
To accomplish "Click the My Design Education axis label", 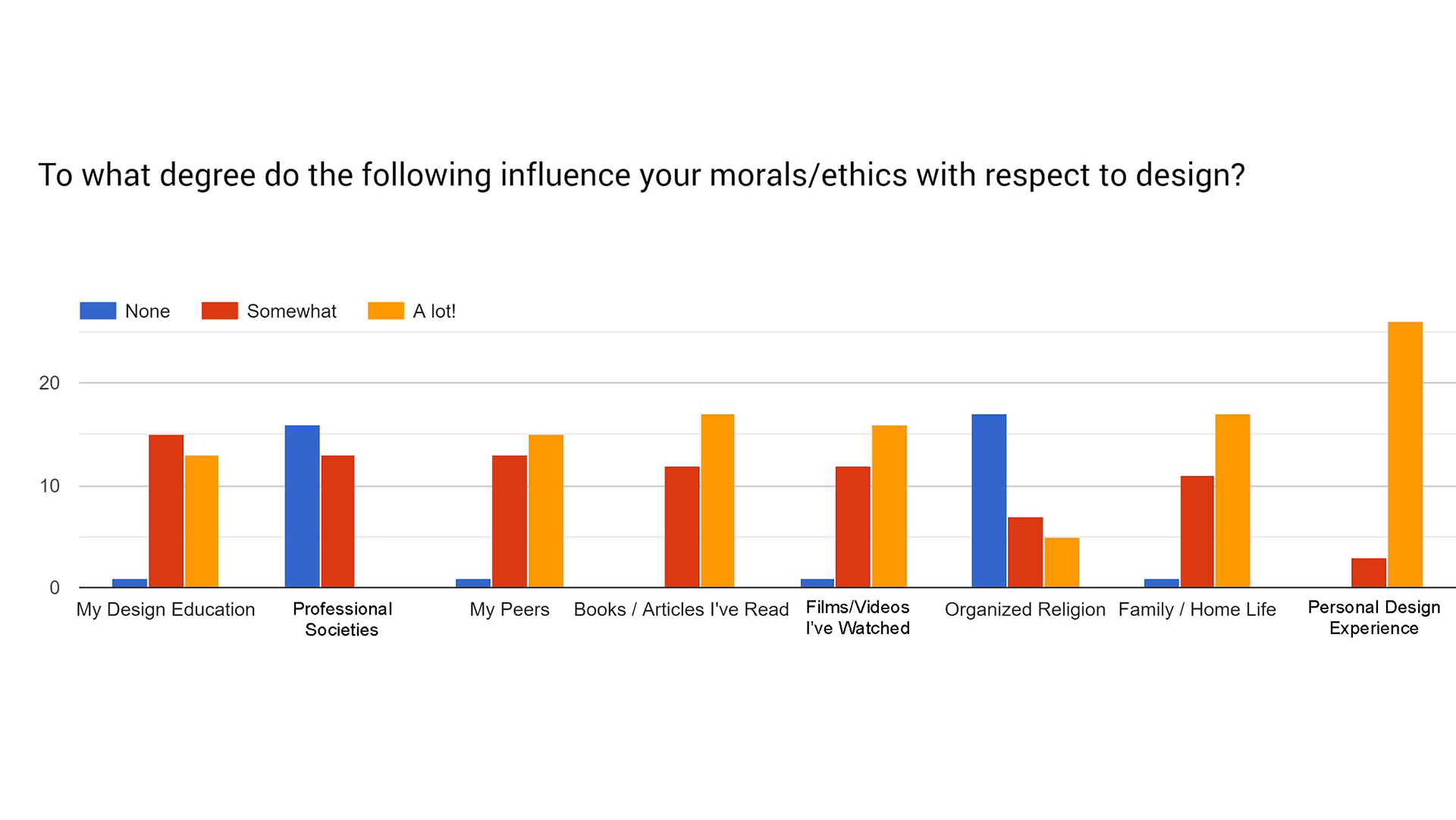I will (165, 609).
